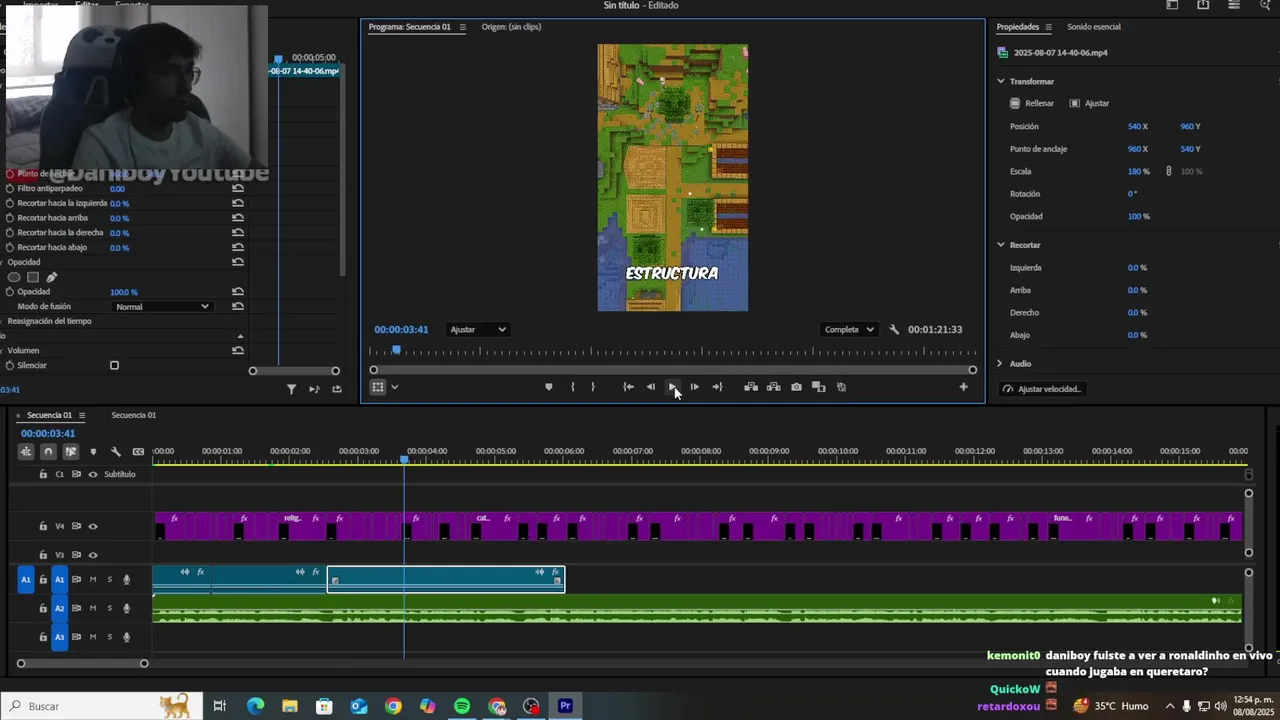1280x720 pixels.
Task: Click the Program monitor playhead marker
Action: click(397, 349)
